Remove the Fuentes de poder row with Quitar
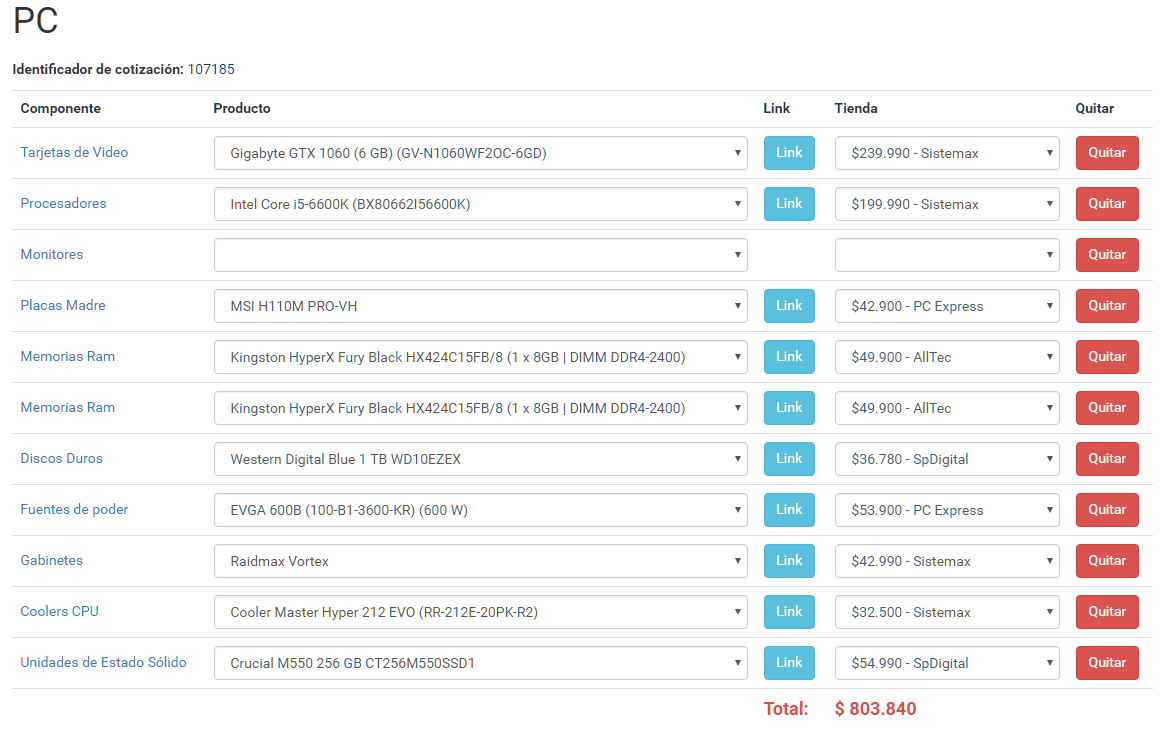Image resolution: width=1168 pixels, height=744 pixels. point(1107,510)
